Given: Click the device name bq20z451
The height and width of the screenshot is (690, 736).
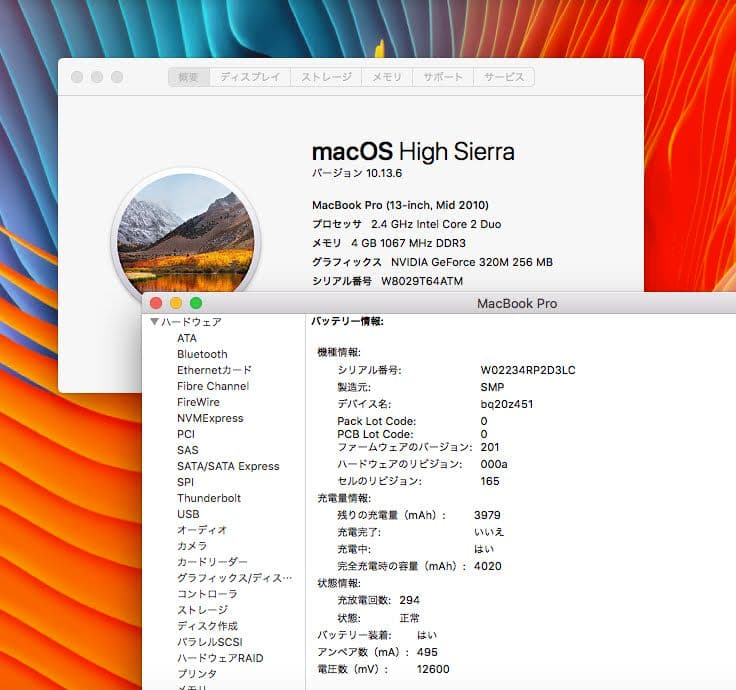Looking at the screenshot, I should coord(507,404).
